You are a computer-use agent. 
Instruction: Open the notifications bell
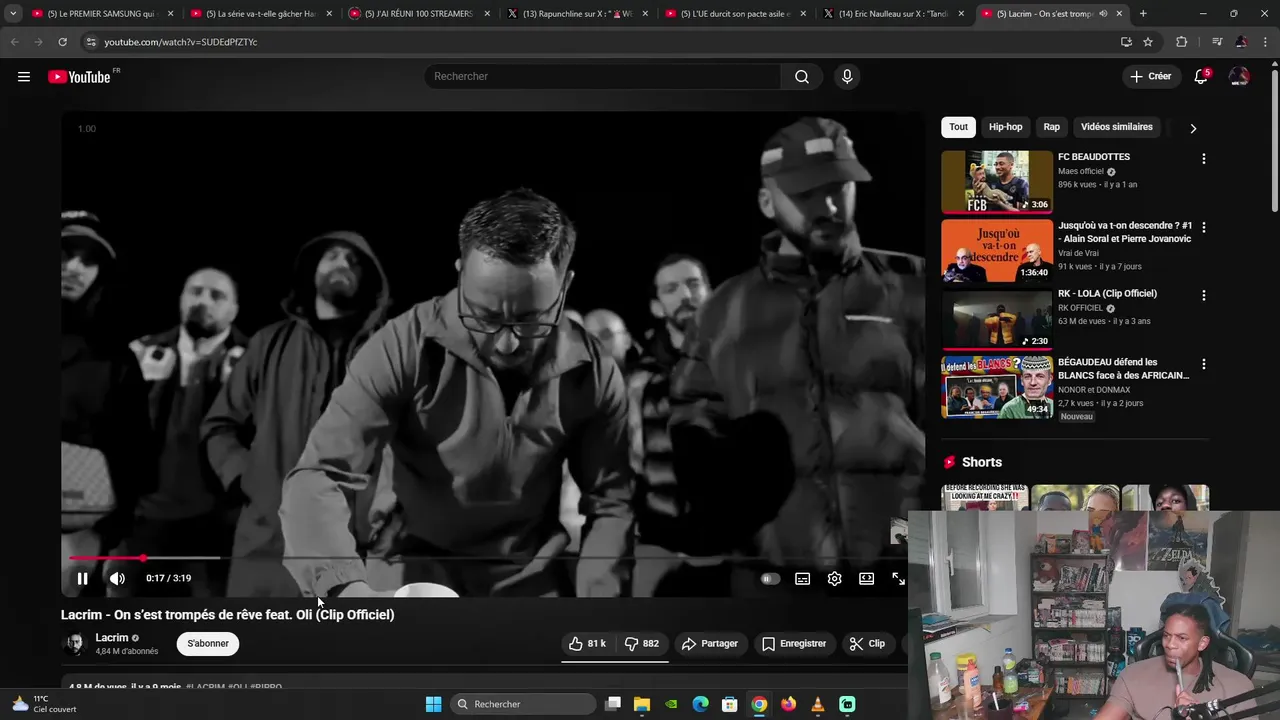(x=1201, y=77)
